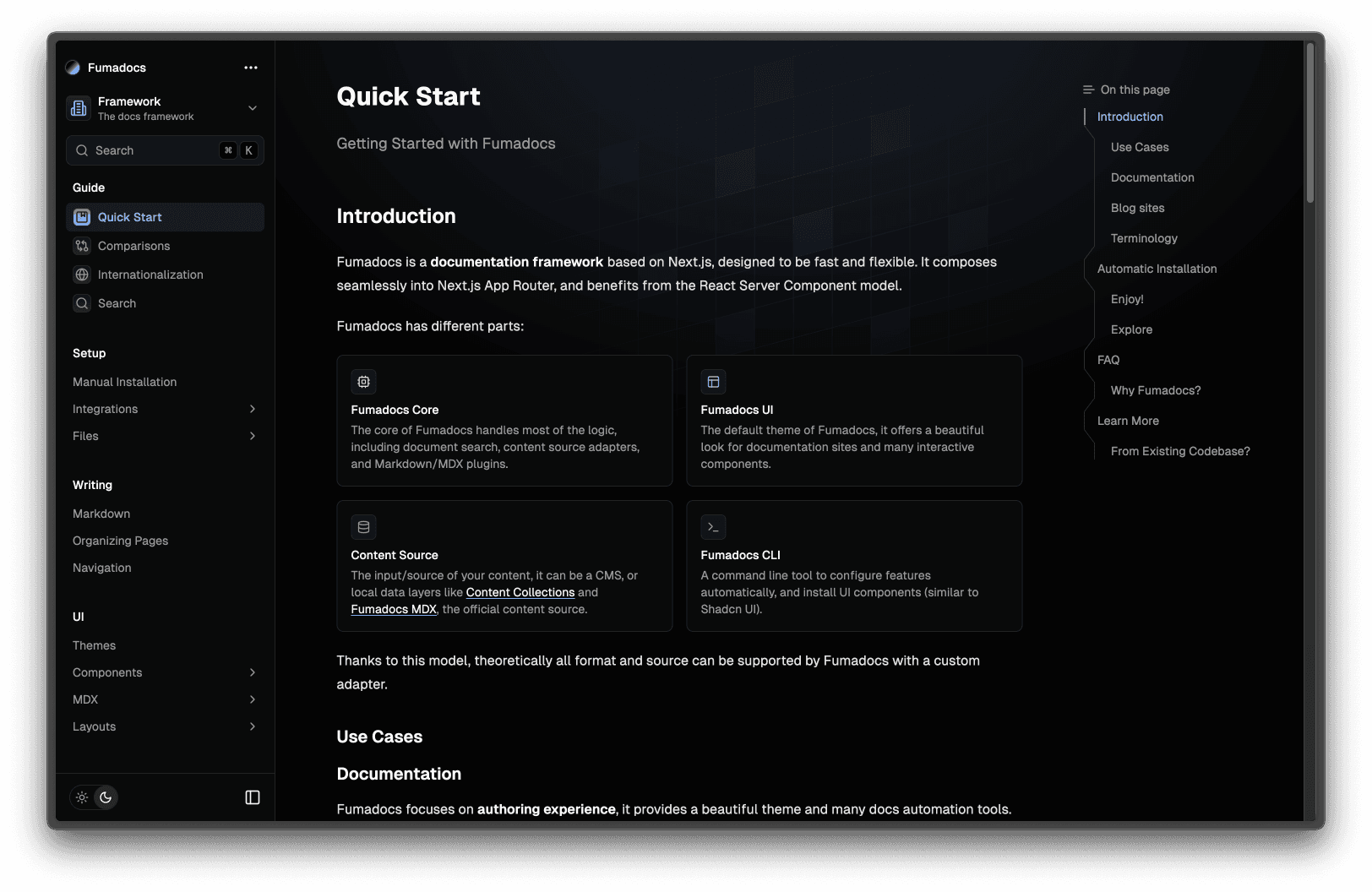Jump to Automatic Installation in page outline

point(1157,269)
